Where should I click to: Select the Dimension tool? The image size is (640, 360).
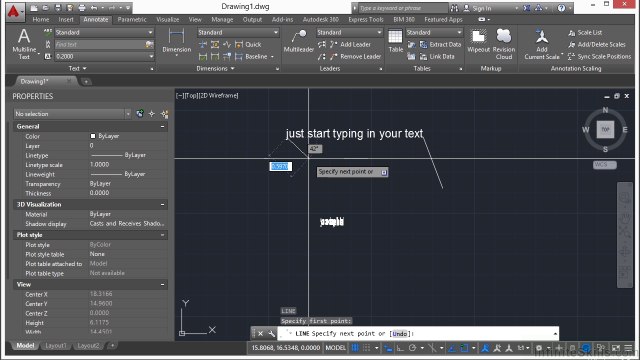click(x=176, y=41)
